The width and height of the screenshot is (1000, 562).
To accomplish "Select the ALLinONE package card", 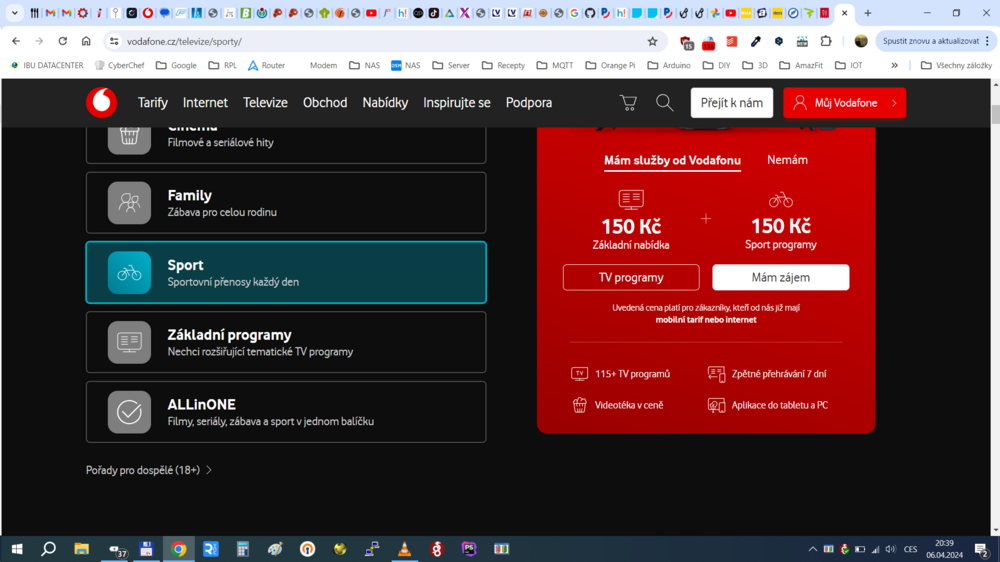I will click(286, 412).
